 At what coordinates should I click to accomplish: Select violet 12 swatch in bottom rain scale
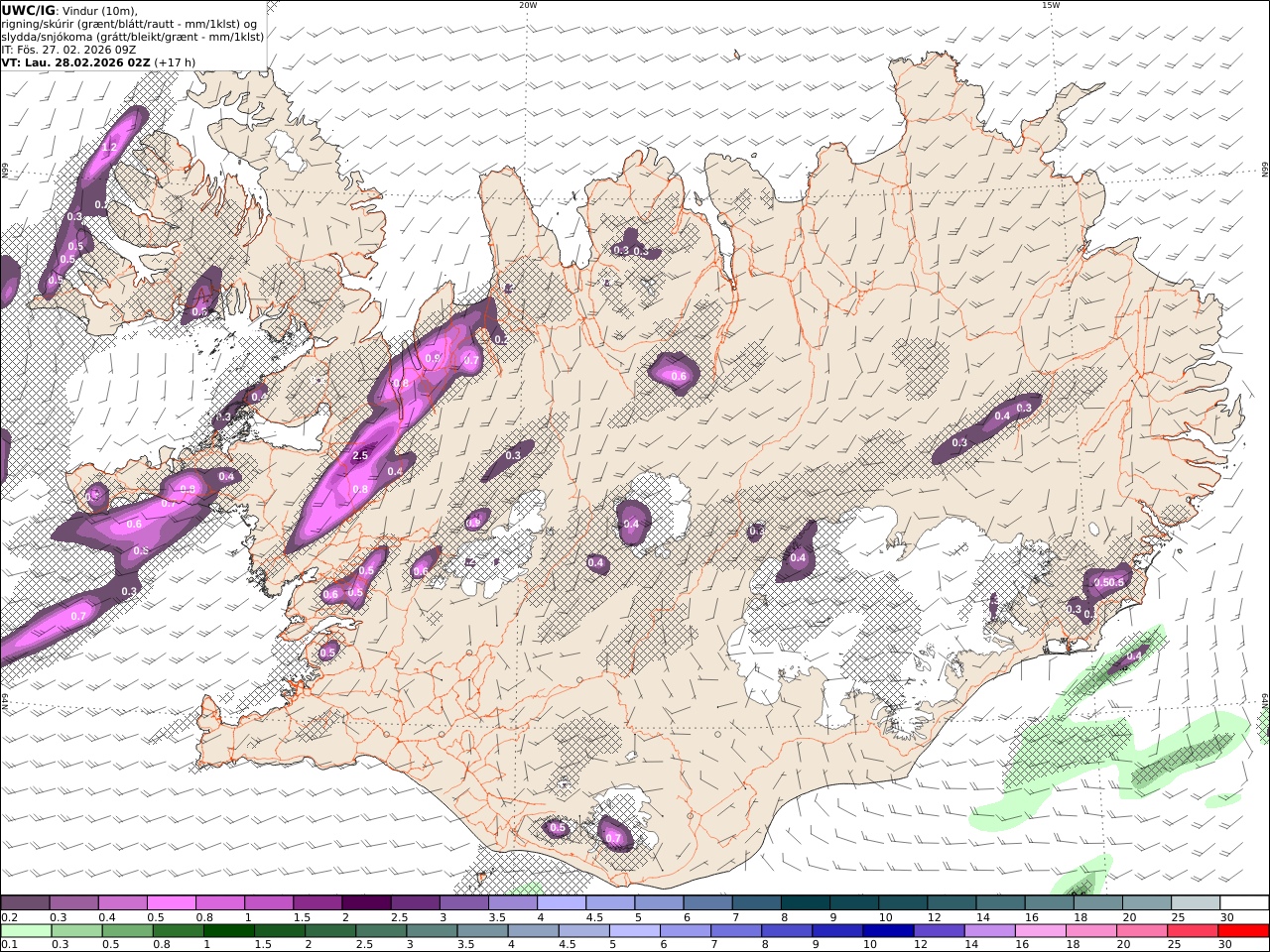tap(938, 931)
